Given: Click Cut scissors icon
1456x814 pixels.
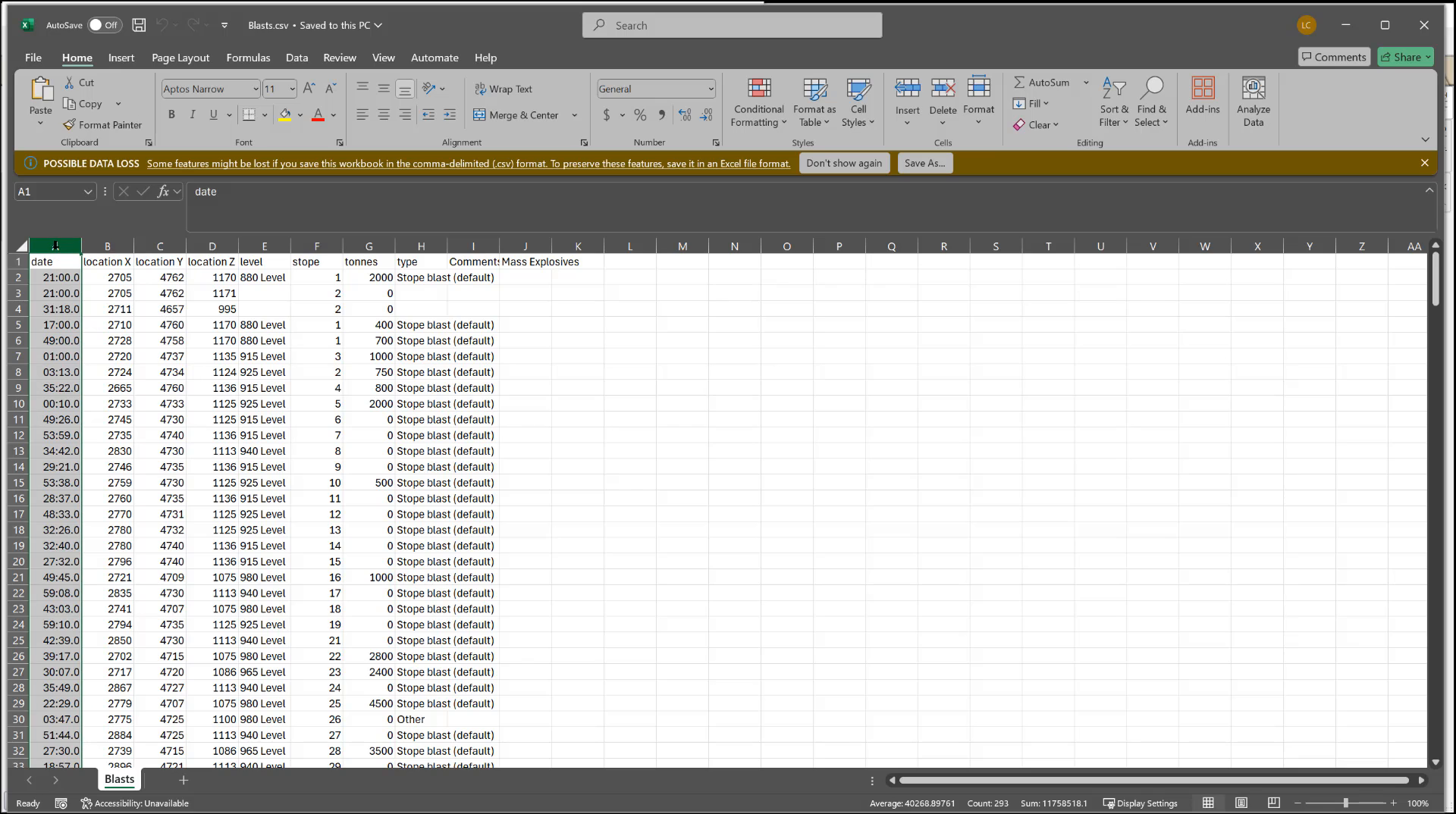Looking at the screenshot, I should coord(69,83).
